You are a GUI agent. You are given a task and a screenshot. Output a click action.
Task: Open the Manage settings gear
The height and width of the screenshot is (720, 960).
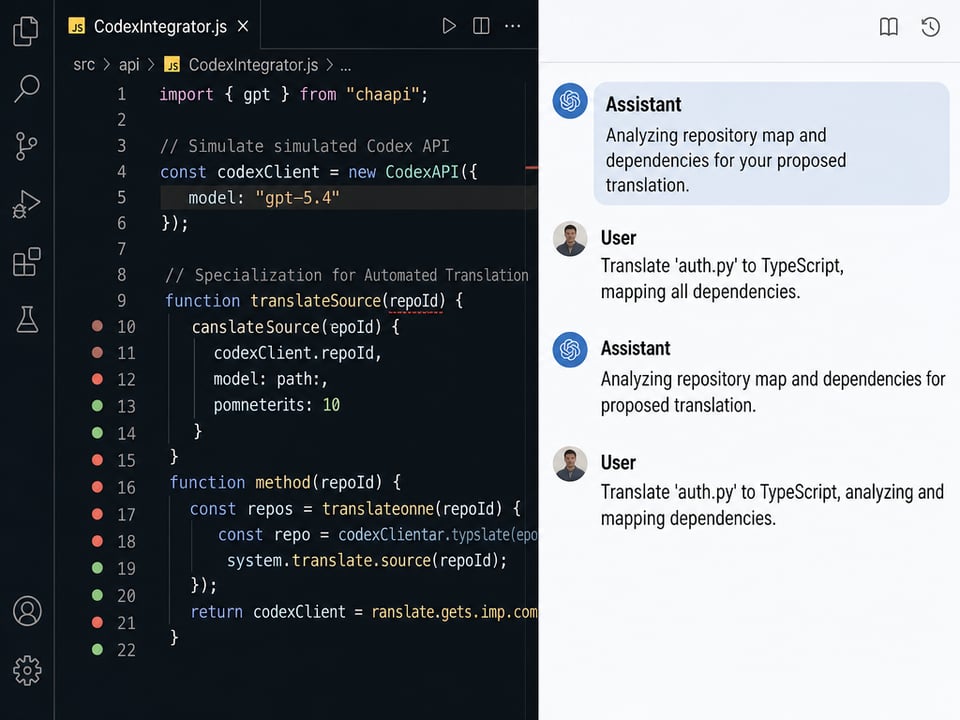(x=28, y=670)
